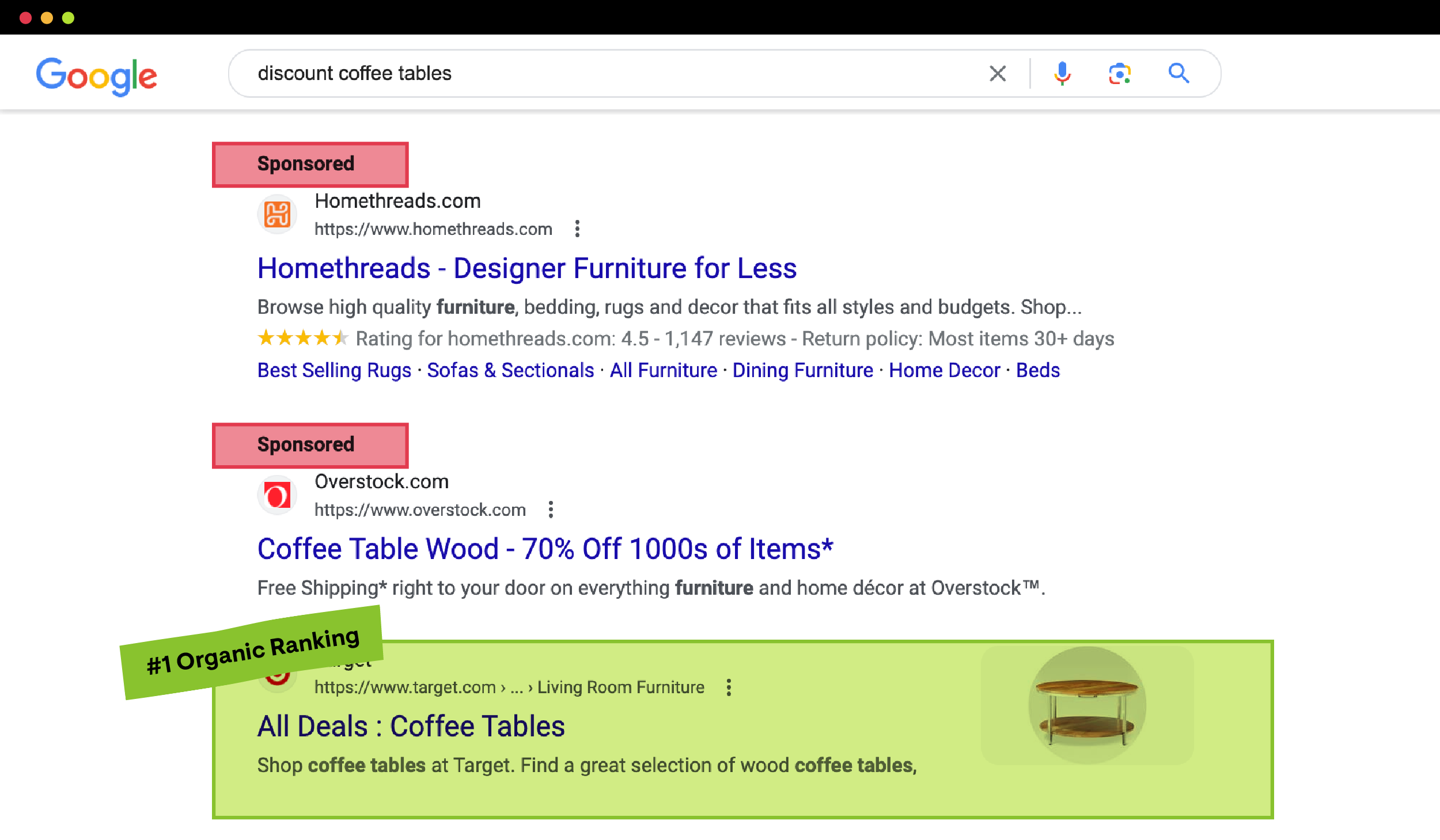Click the Homethreads Sponsored ad label
Screen dimensions: 1440x840
[307, 163]
